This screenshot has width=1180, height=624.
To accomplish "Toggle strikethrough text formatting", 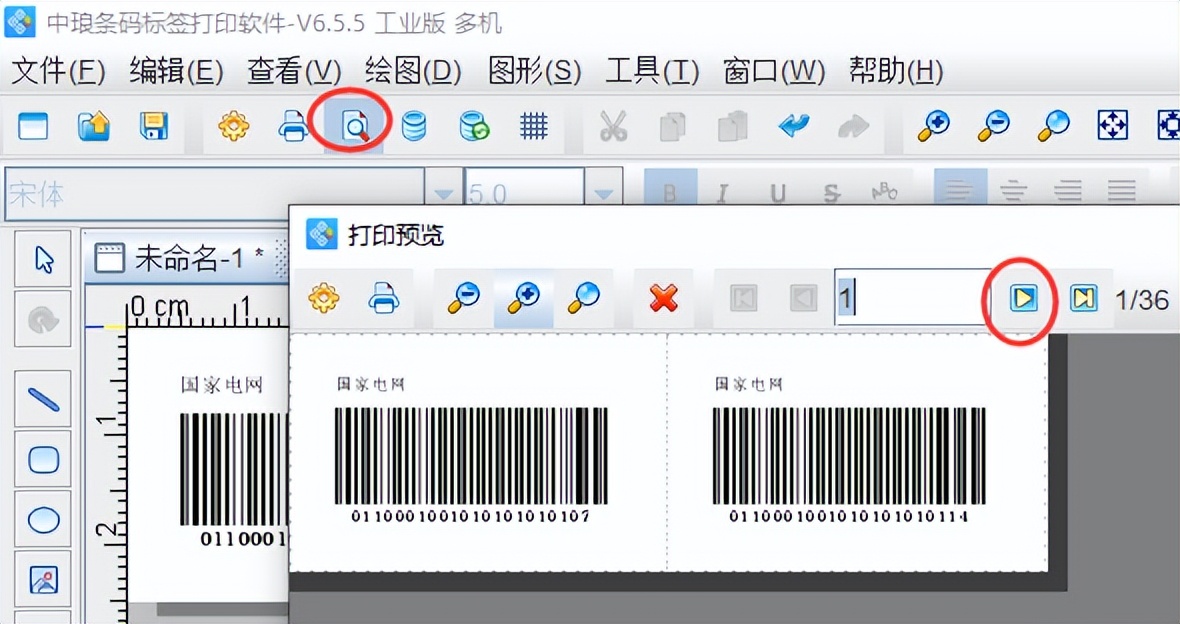I will [x=832, y=194].
